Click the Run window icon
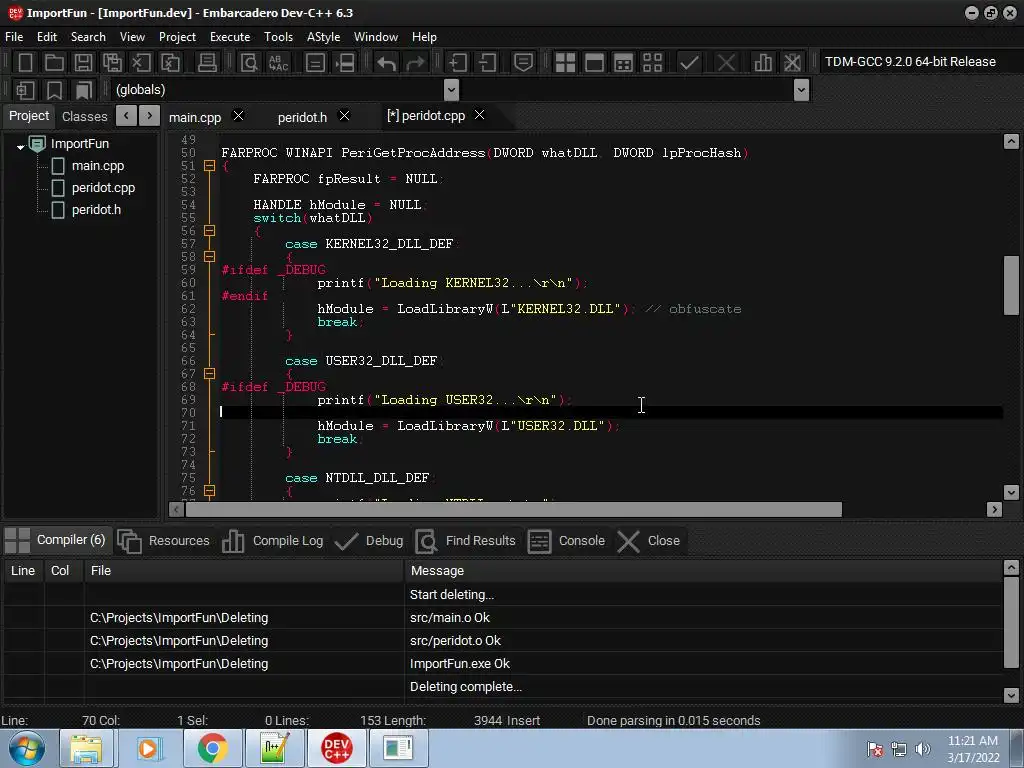The image size is (1024, 768). click(594, 63)
